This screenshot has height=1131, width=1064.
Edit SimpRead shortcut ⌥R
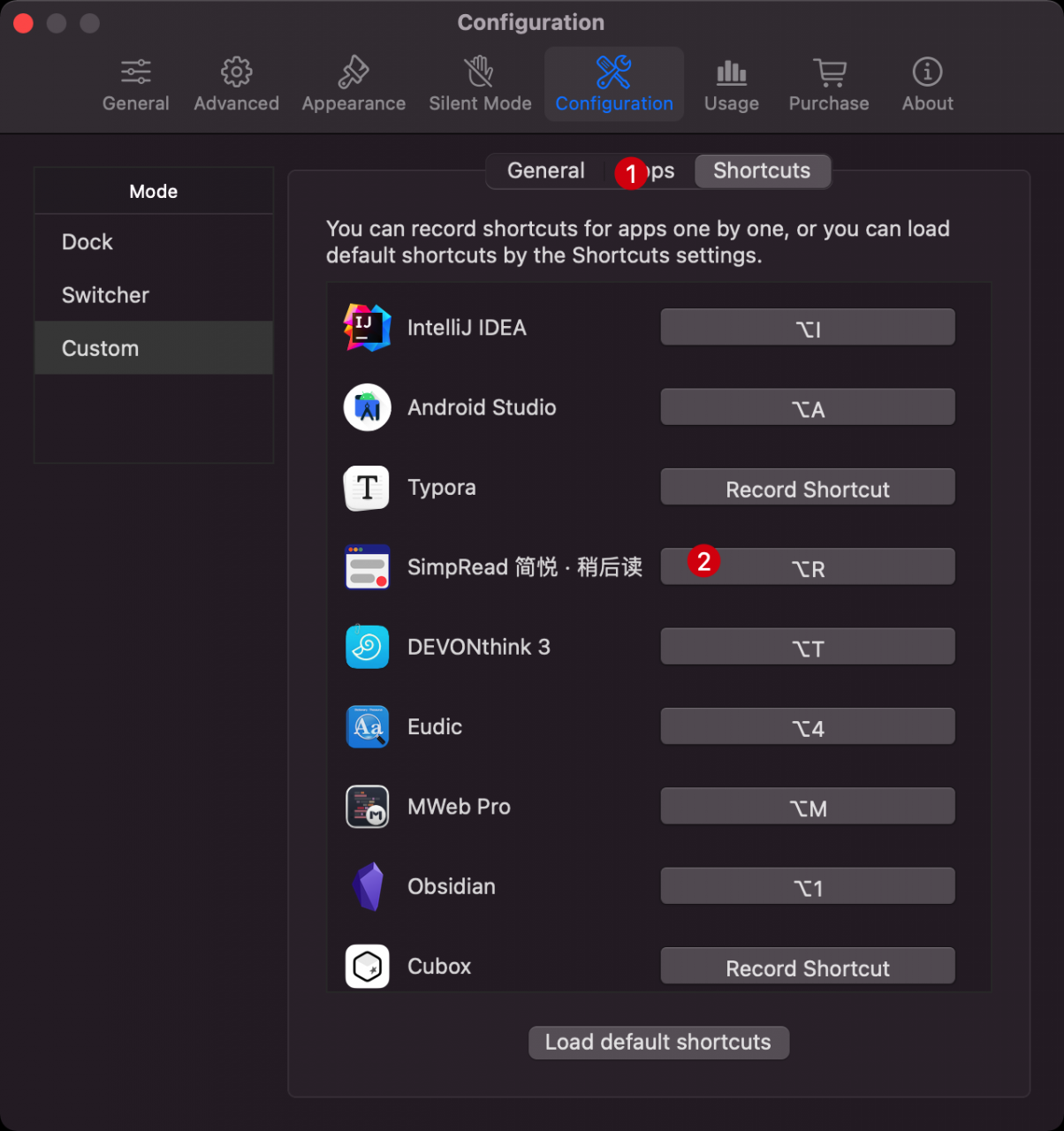(808, 567)
